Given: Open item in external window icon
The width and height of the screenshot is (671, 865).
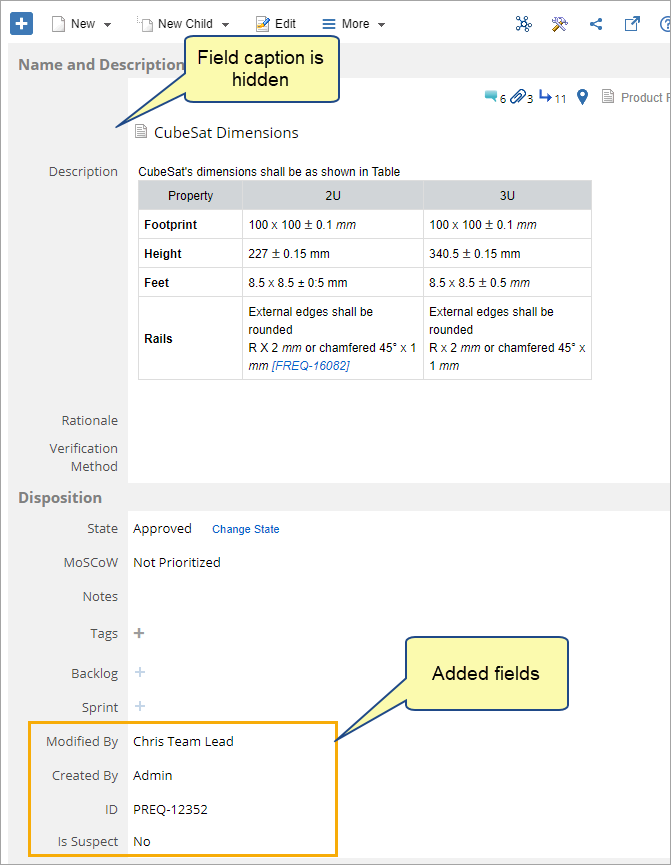Looking at the screenshot, I should coord(632,24).
